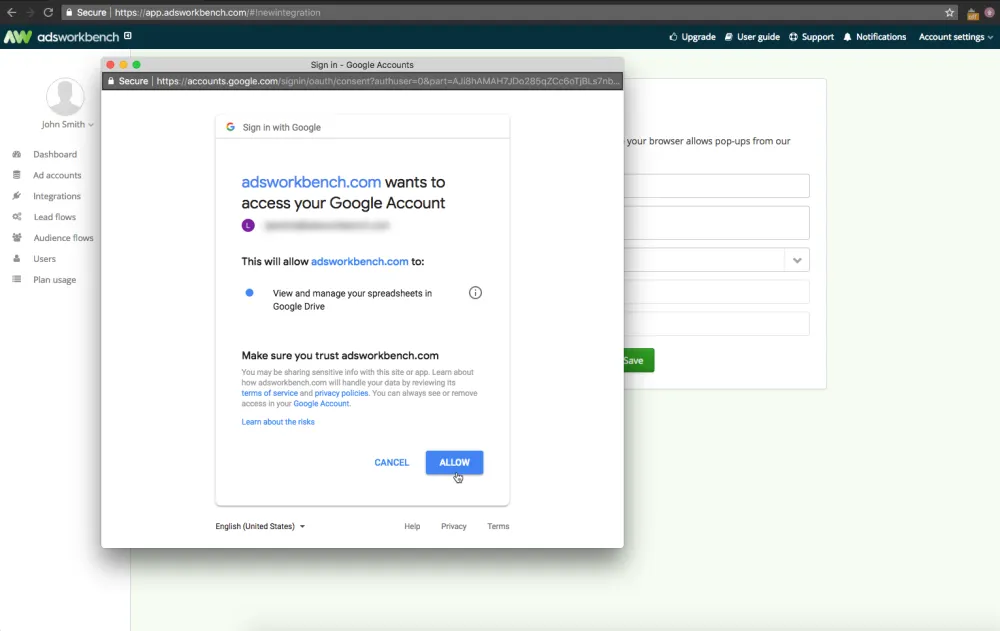1000x631 pixels.
Task: Click the main browser address bar
Action: tap(510, 12)
